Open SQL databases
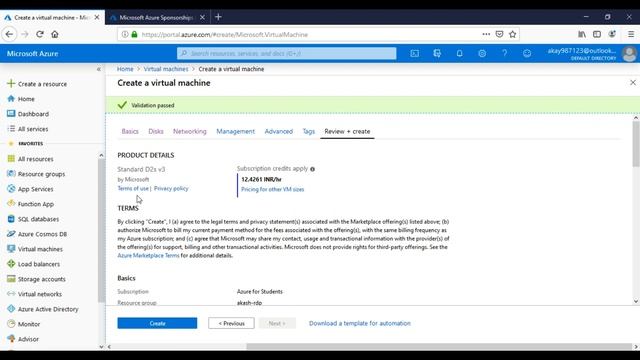This screenshot has height=360, width=640. click(33, 219)
